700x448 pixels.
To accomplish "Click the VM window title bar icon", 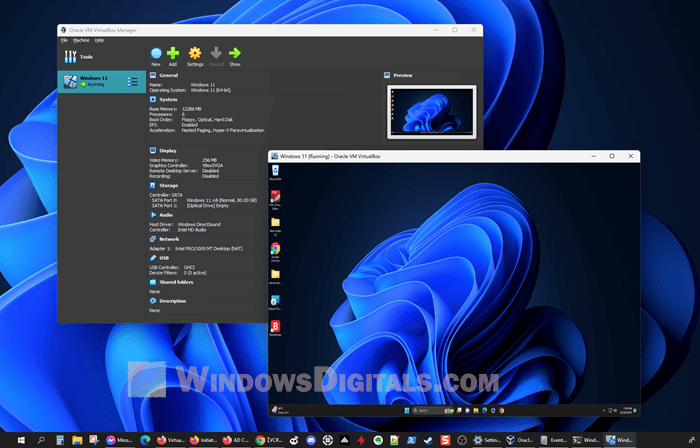I will (x=275, y=156).
